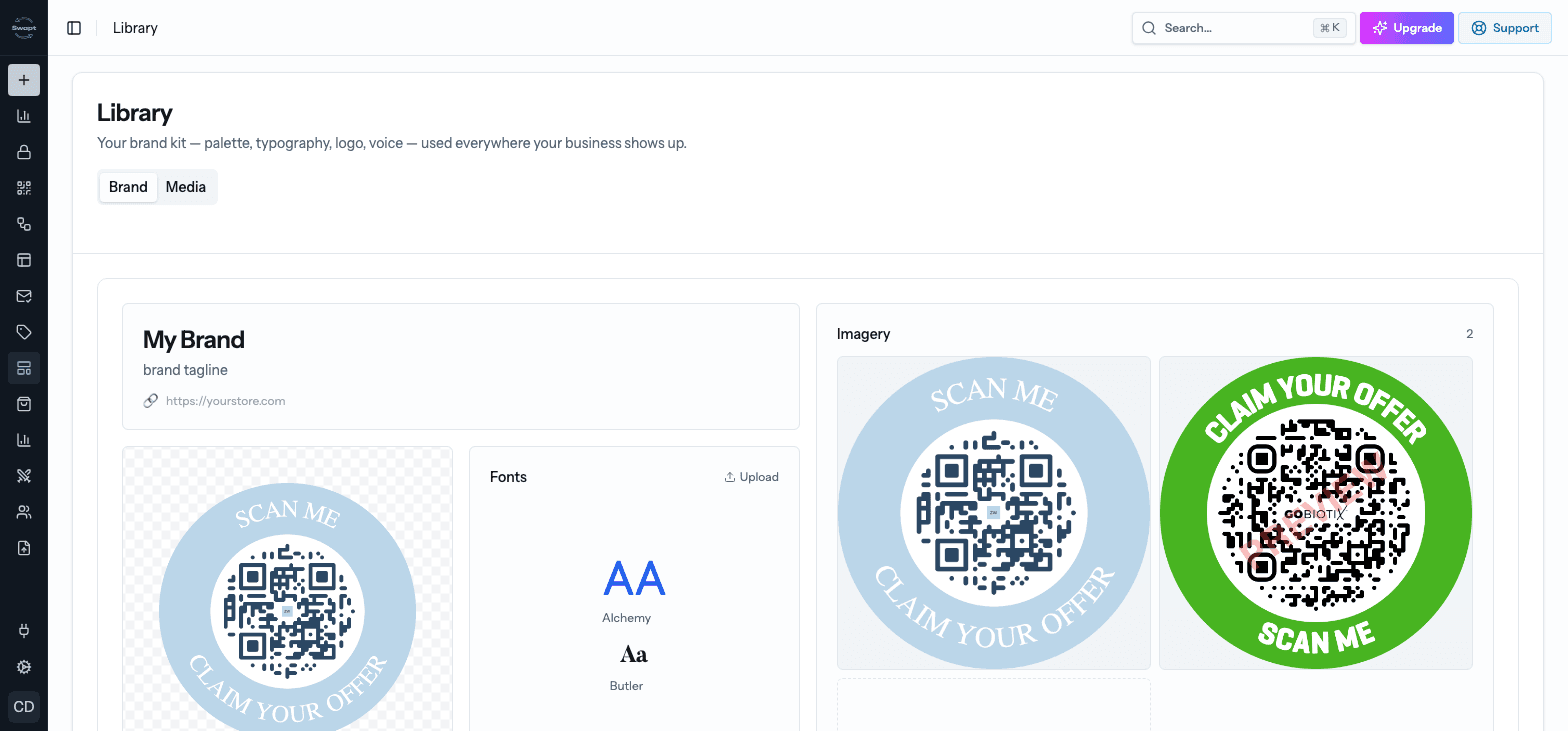Open the padlock icon in the sidebar
Screen dimensions: 1568x731
coord(24,152)
